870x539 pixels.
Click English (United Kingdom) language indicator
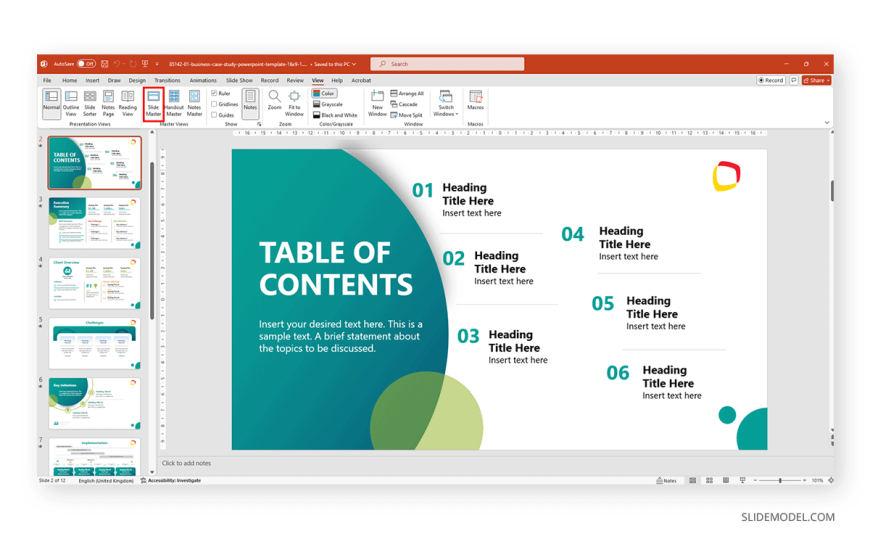coord(106,481)
